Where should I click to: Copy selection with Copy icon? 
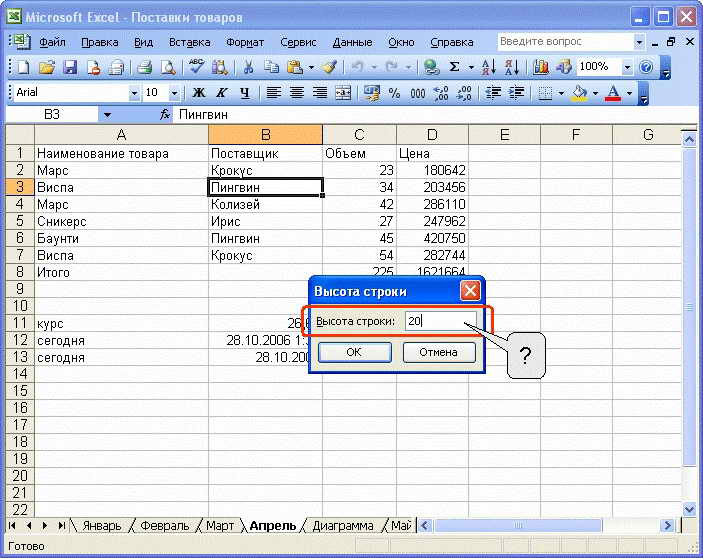tap(271, 67)
